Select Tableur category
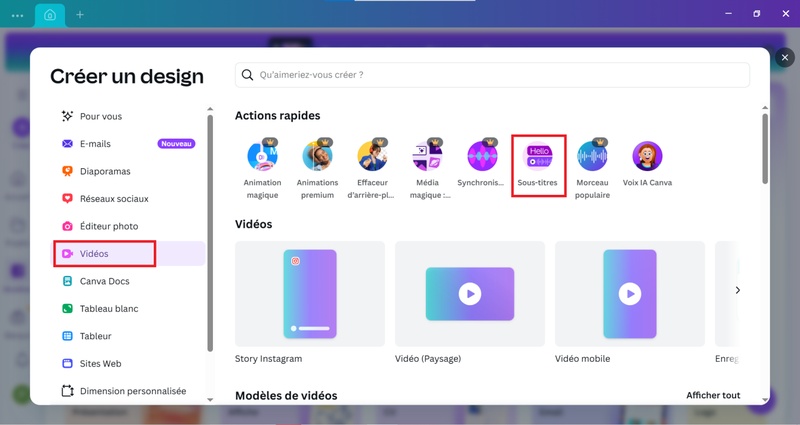 pos(129,336)
